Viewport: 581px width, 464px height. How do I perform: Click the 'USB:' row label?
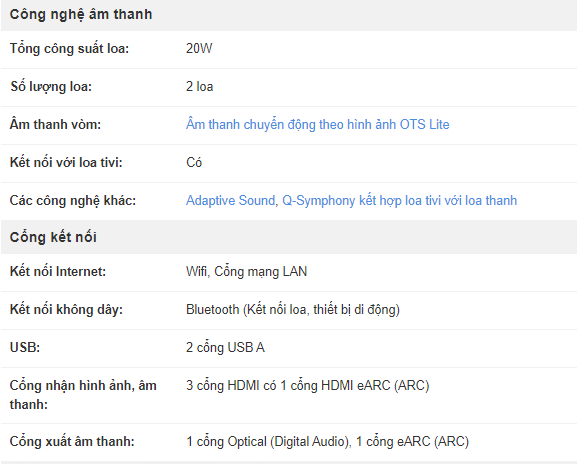[x=25, y=348]
